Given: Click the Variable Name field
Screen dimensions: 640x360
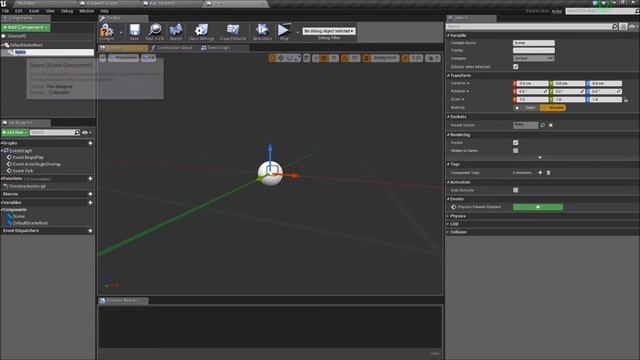Looking at the screenshot, I should pos(533,43).
